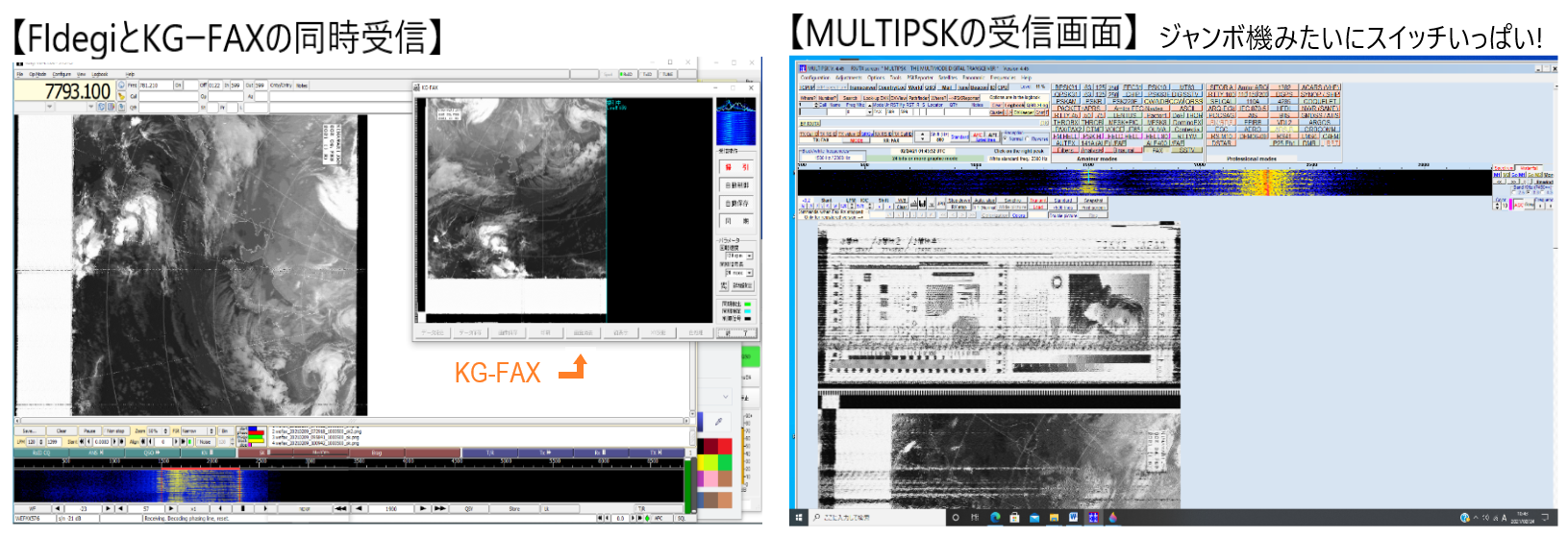Image resolution: width=1568 pixels, height=538 pixels.
Task: Click Fldigi Freq input field
Action: [156, 86]
